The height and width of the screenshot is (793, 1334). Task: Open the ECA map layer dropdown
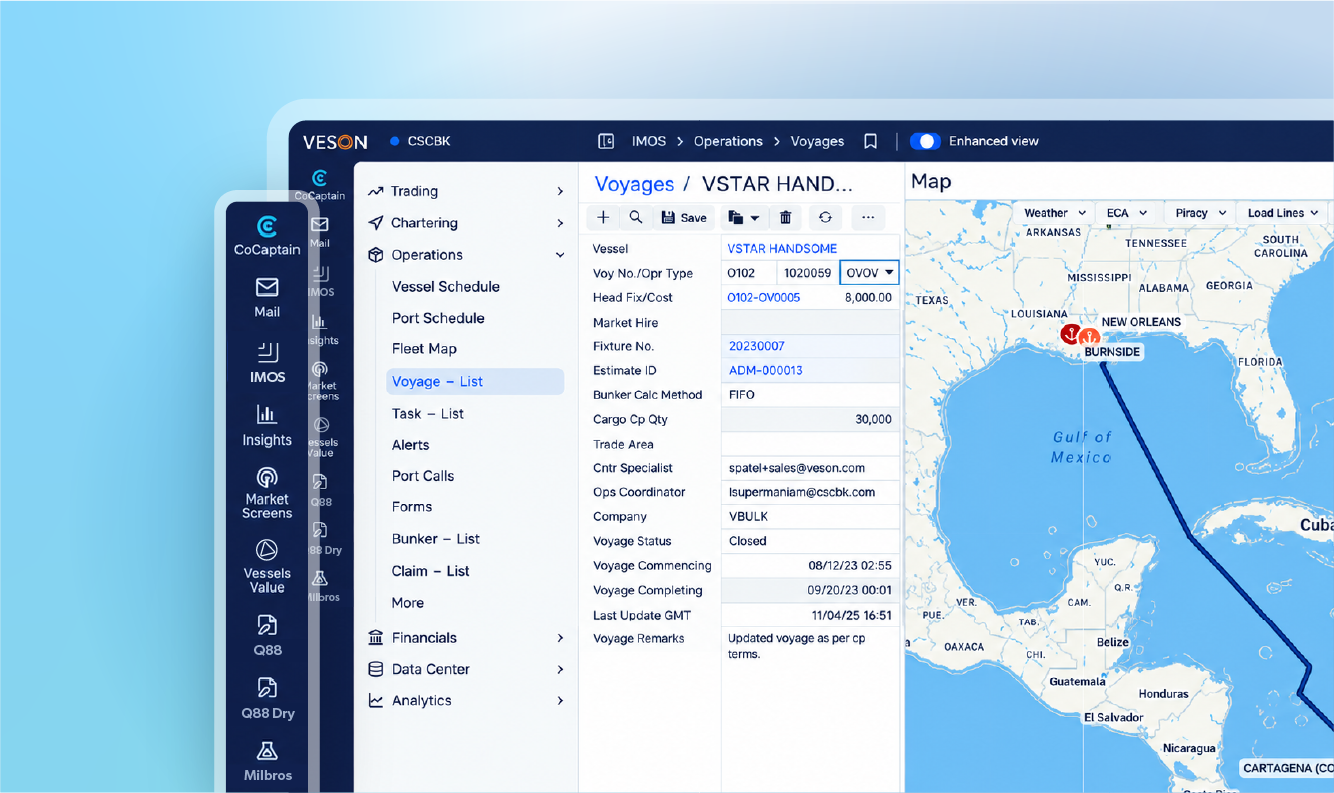[1127, 213]
